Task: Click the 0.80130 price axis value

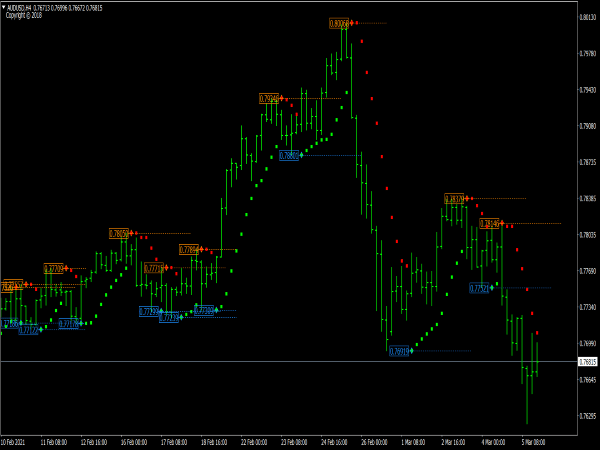Action: click(588, 17)
